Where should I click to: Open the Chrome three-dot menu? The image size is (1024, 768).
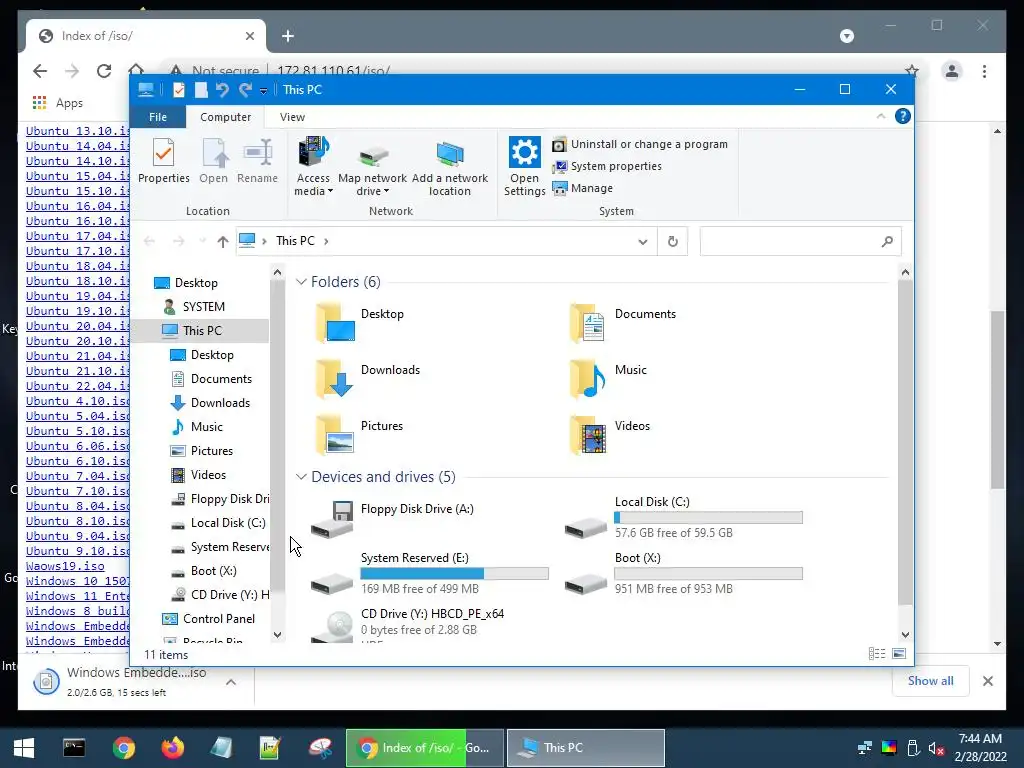point(984,71)
